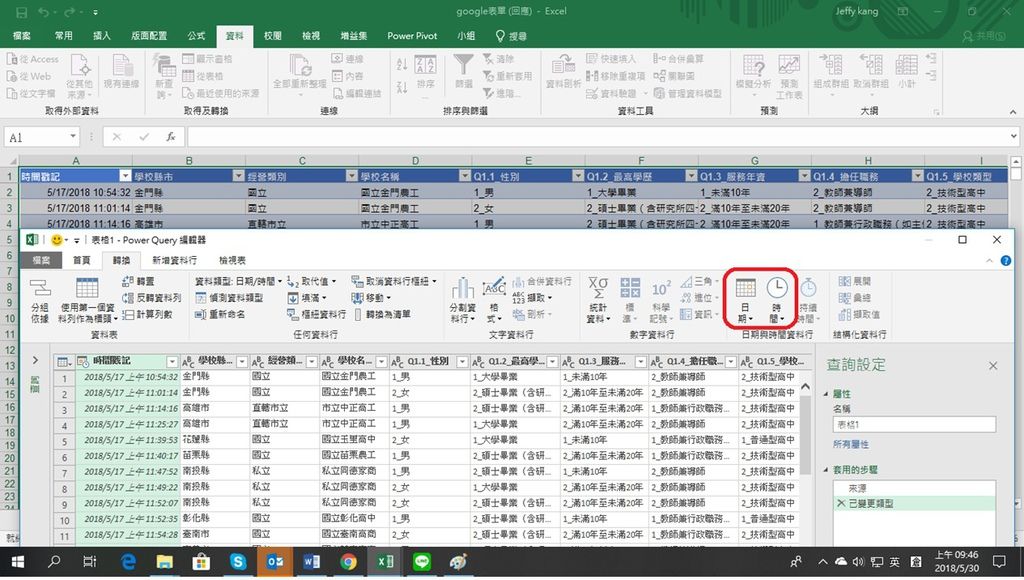Screen dimensions: 1024x580
Task: Open the 檔案 tab in Power Query
Action: pyautogui.click(x=41, y=260)
